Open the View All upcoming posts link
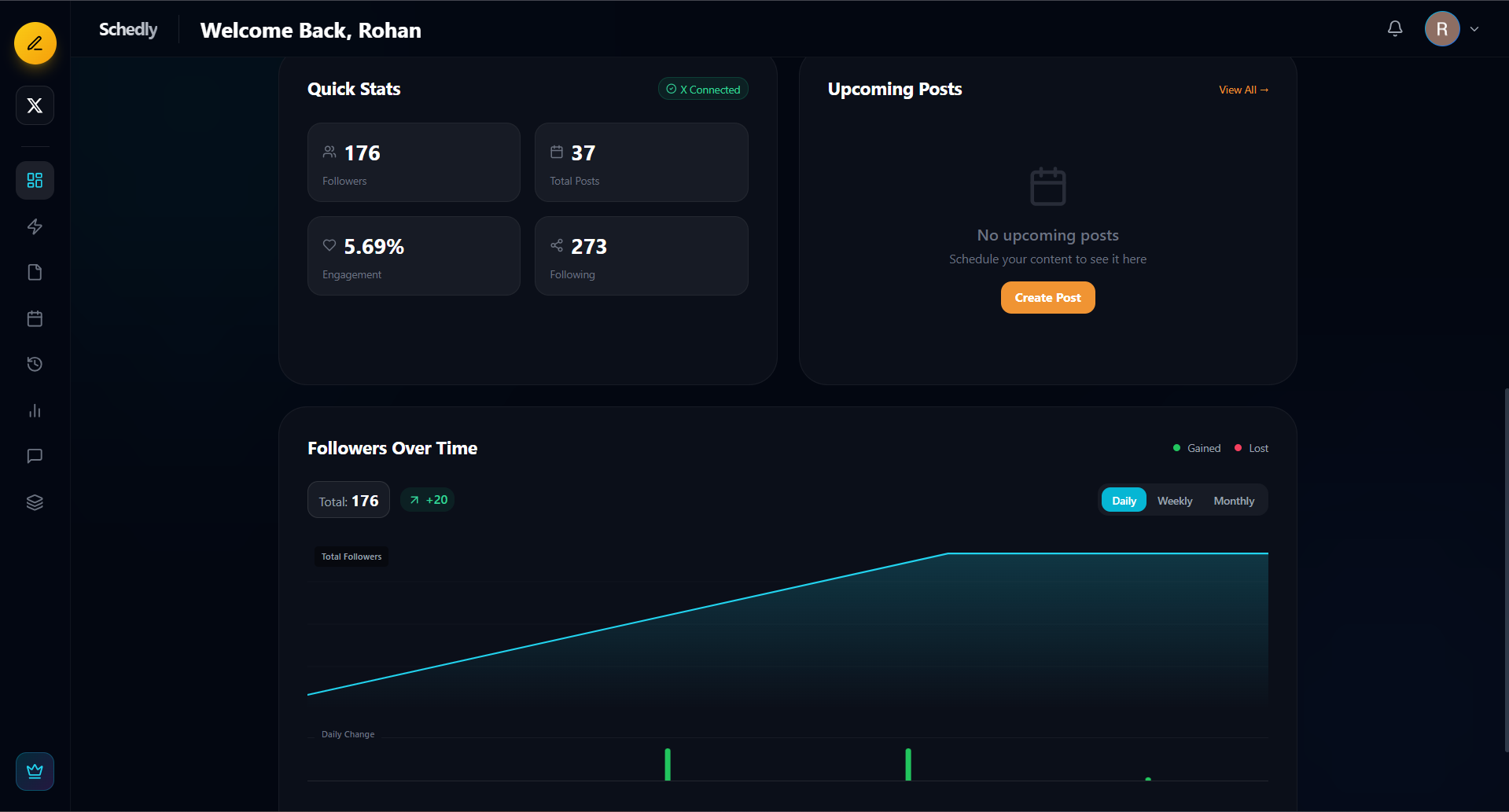 pyautogui.click(x=1243, y=90)
